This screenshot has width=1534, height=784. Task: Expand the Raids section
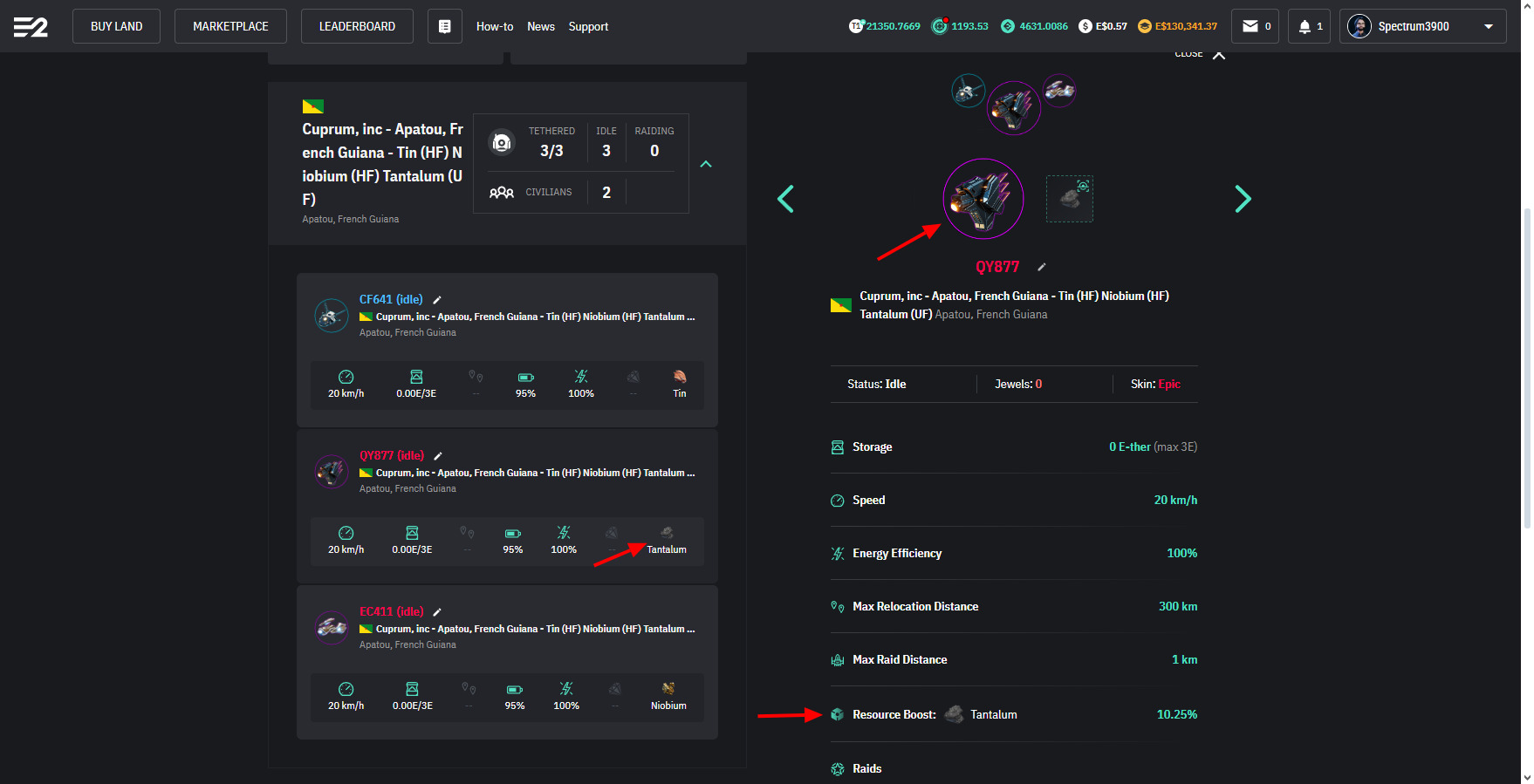tap(866, 768)
